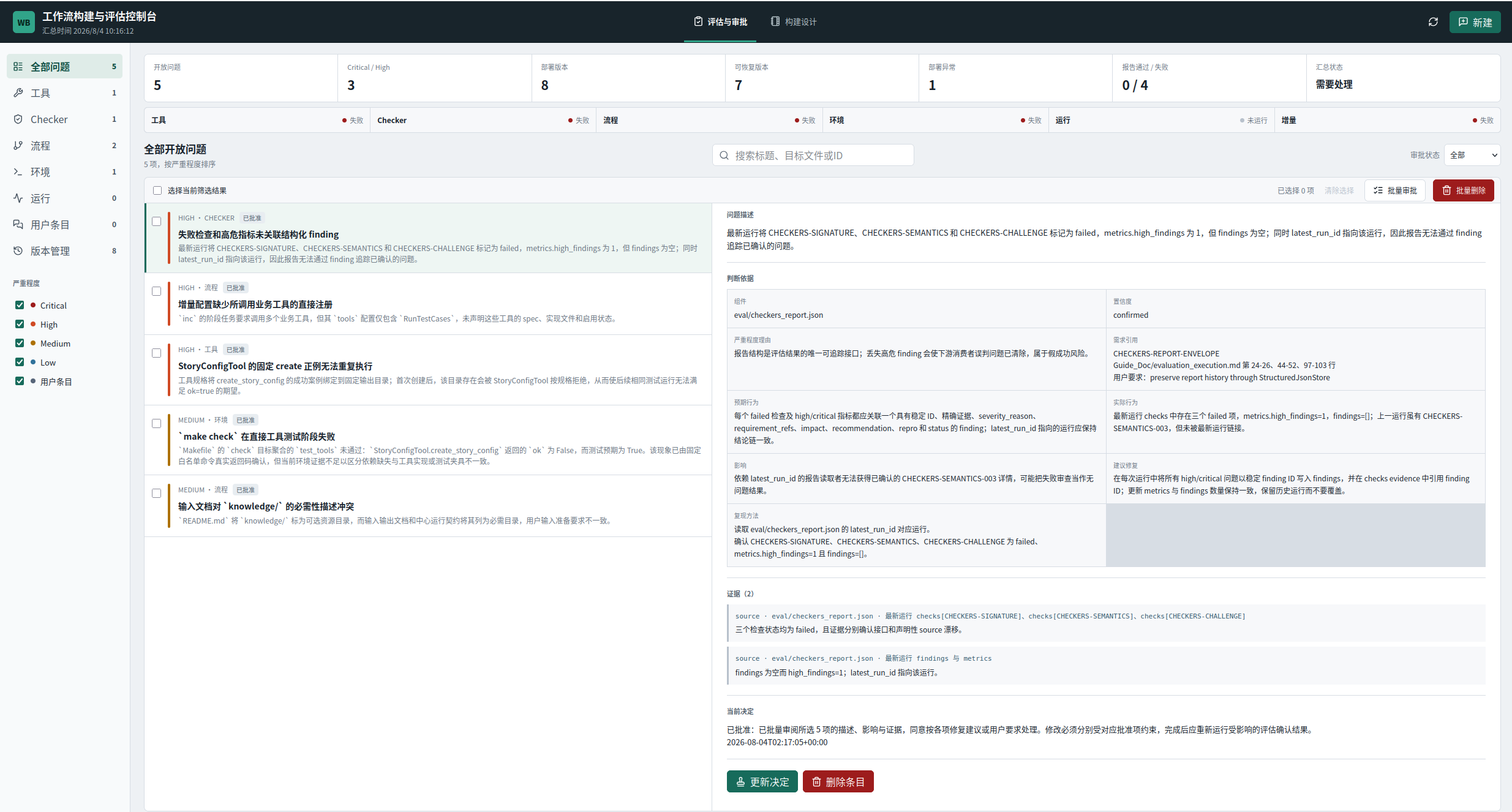Click the clipboard icon of 评估与审批 tab

[698, 21]
